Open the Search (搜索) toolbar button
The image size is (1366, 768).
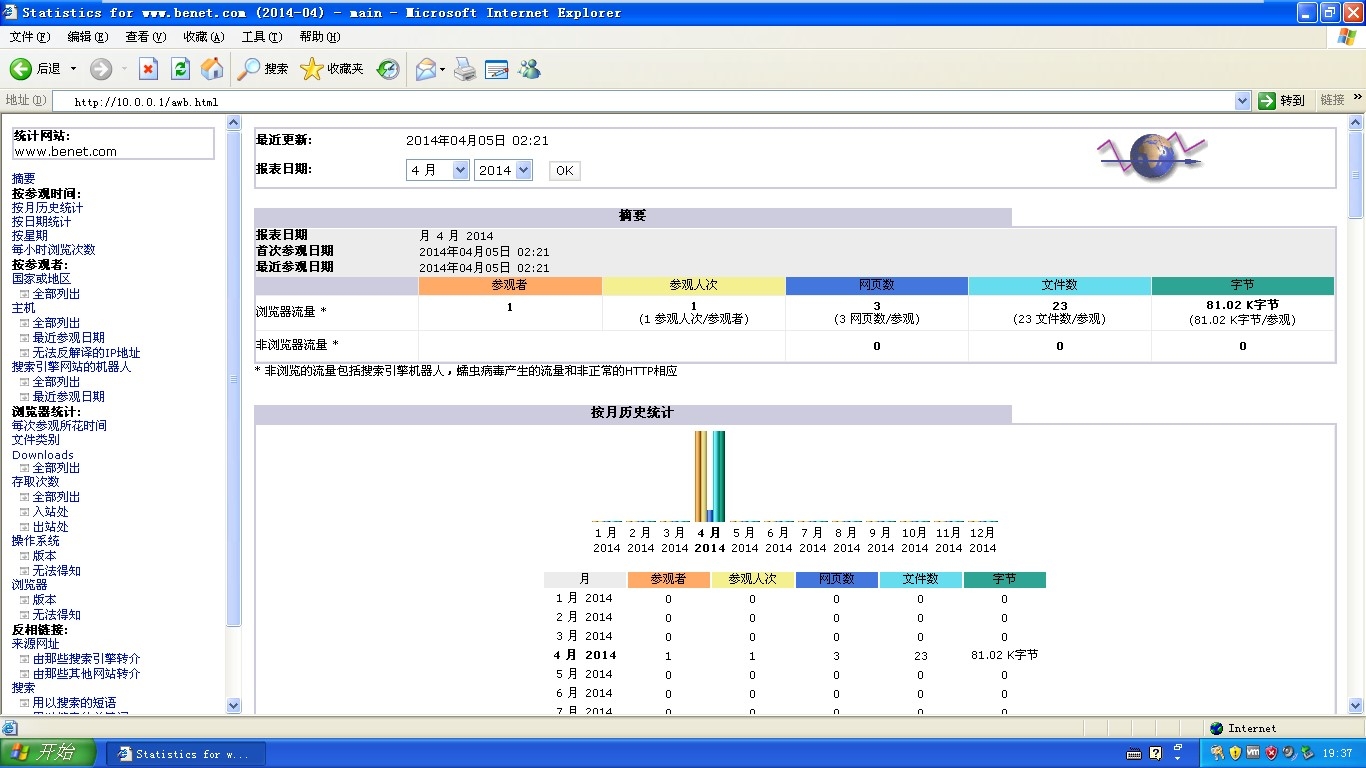pyautogui.click(x=263, y=69)
